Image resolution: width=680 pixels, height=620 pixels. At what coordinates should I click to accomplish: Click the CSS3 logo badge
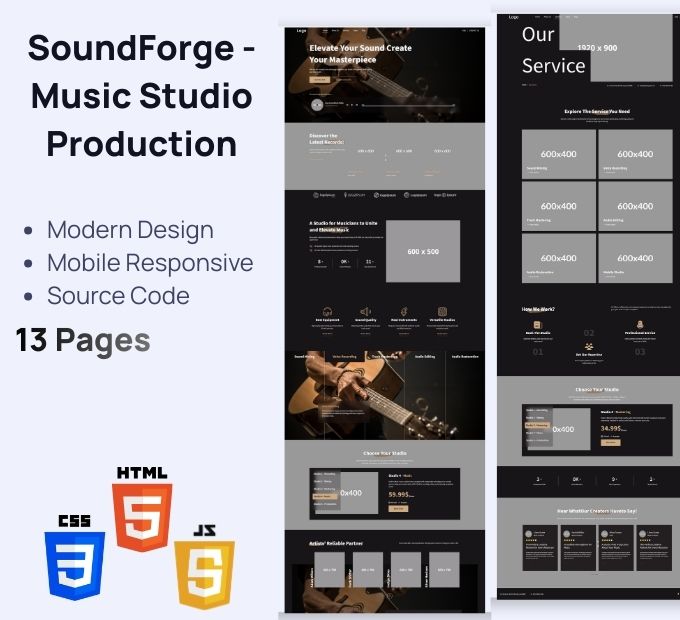coord(75,558)
